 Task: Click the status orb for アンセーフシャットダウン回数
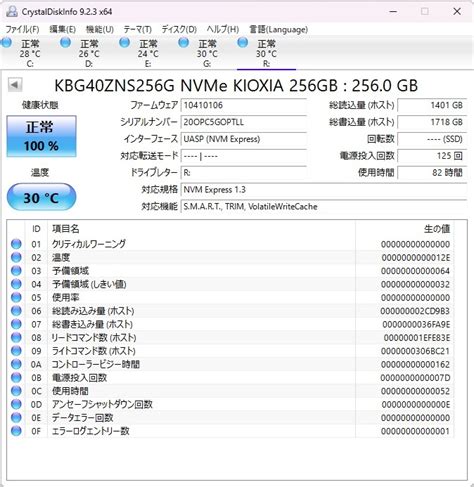point(16,404)
